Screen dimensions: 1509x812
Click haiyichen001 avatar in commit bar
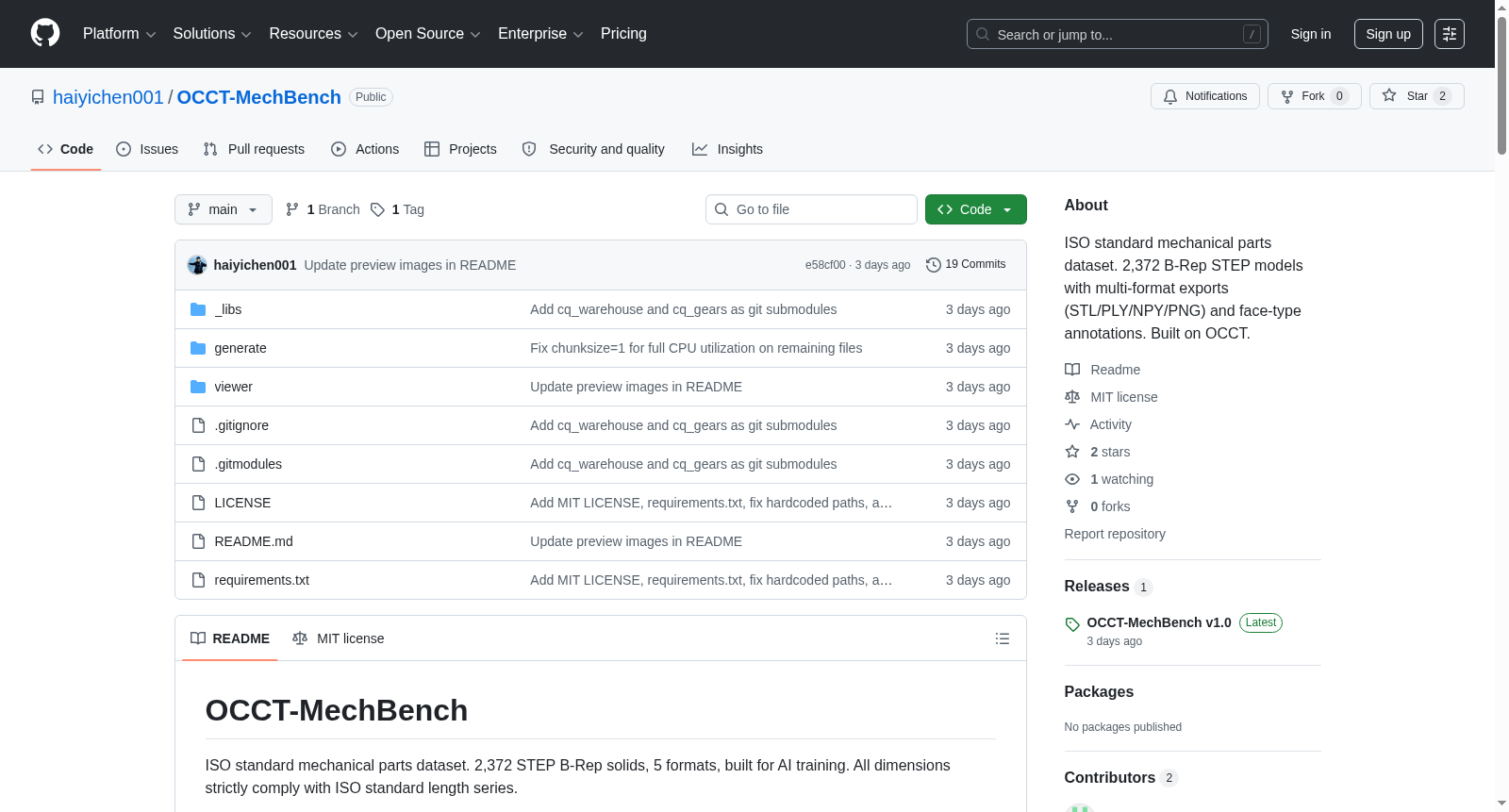pos(197,265)
